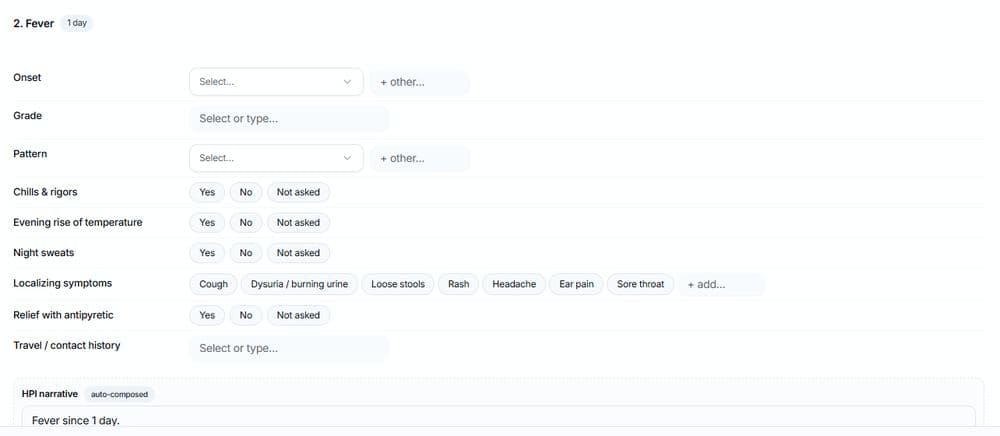Select Yes for Relief with antipyretic
This screenshot has height=436, width=1000.
point(207,316)
